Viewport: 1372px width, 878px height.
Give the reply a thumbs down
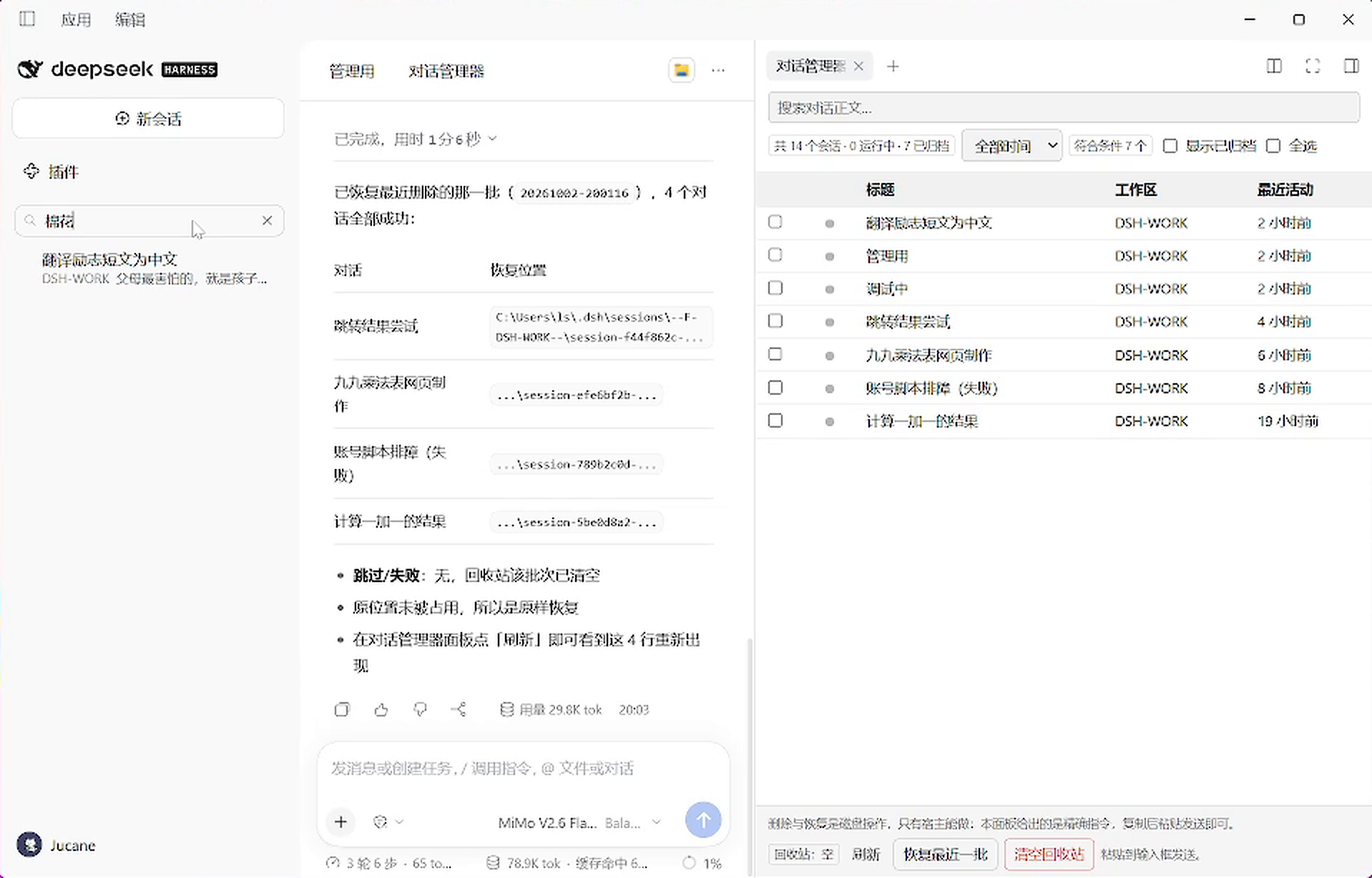[420, 709]
